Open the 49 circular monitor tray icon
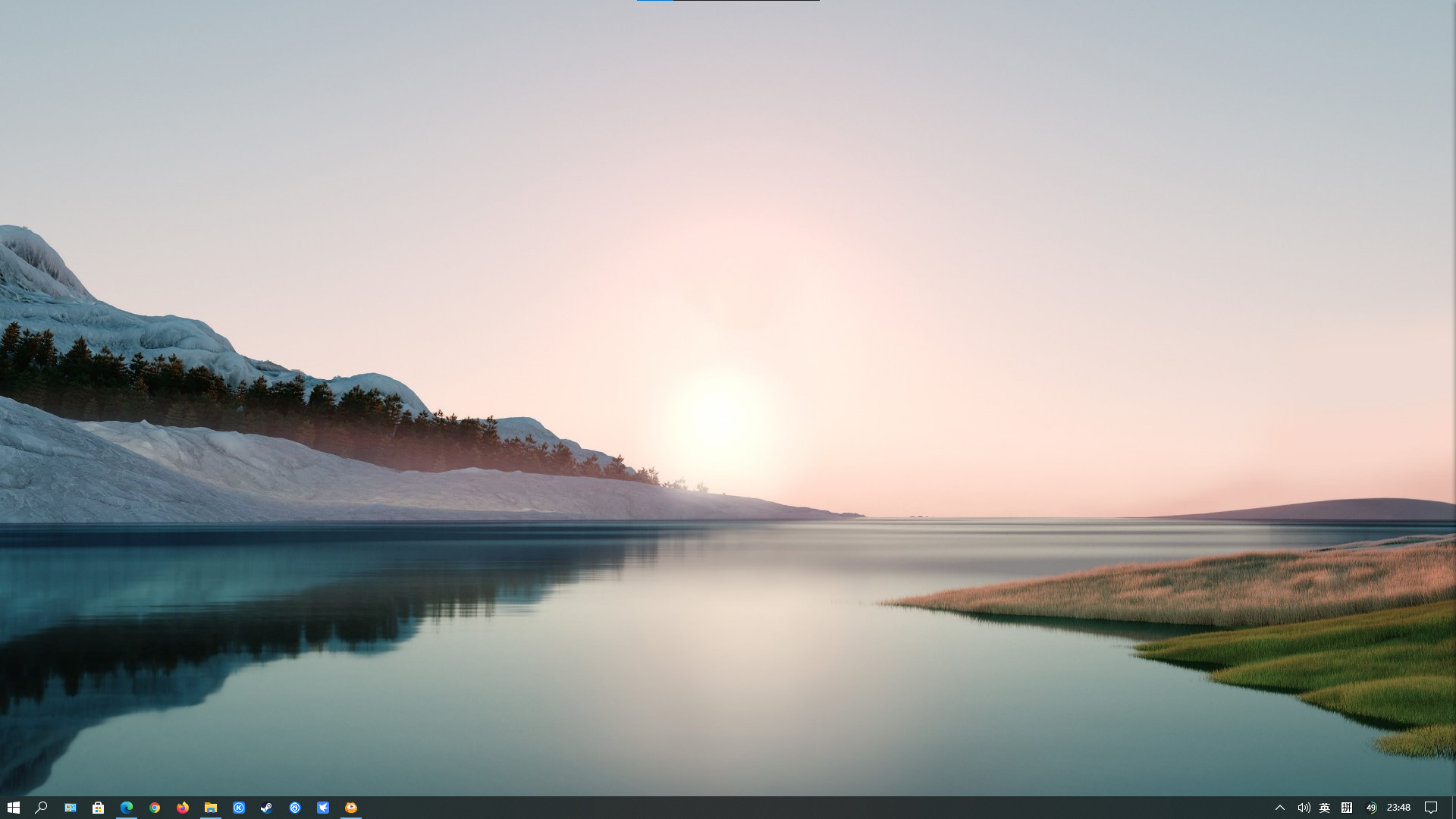 click(1371, 808)
